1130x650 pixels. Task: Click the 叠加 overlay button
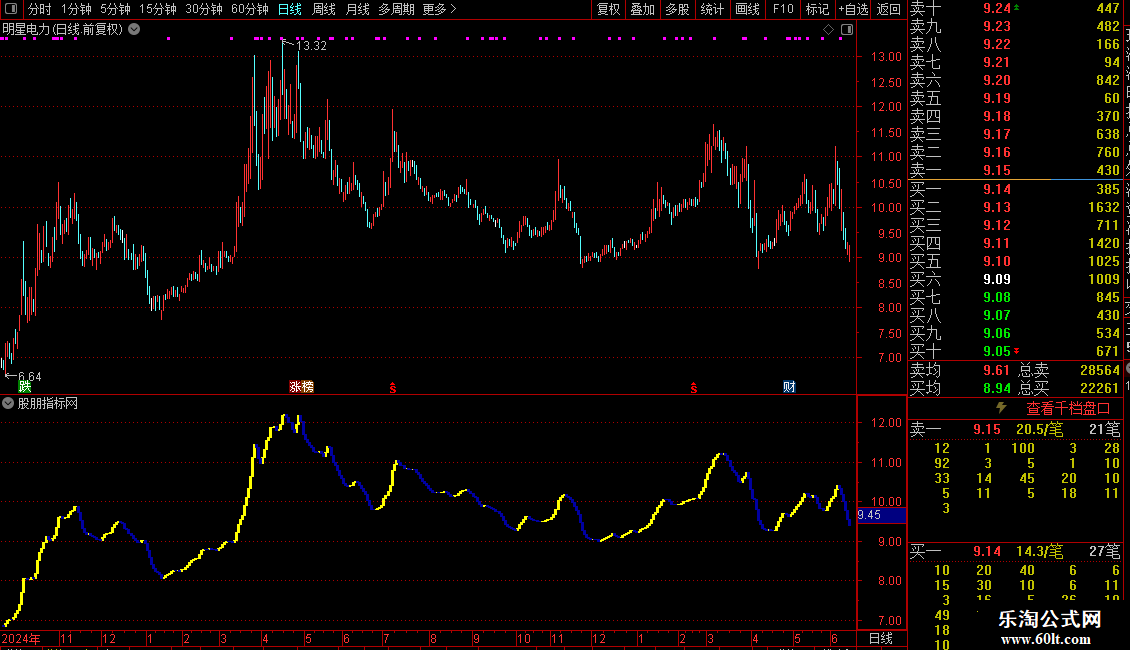642,9
